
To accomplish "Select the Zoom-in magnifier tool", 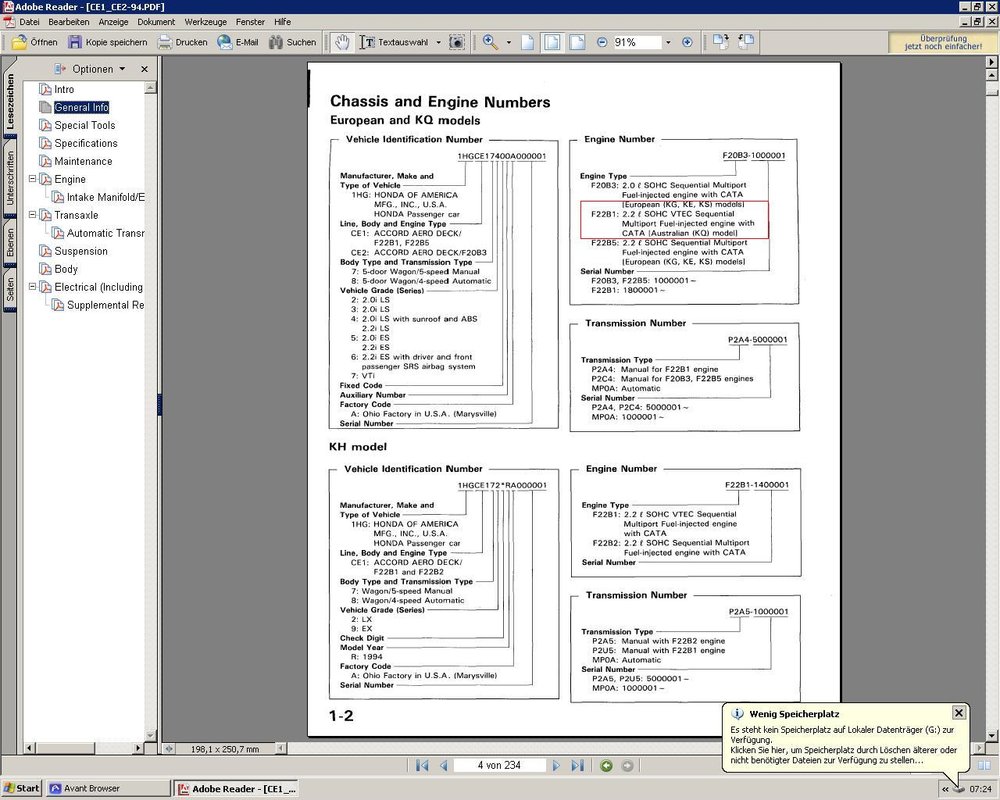I will (x=490, y=42).
